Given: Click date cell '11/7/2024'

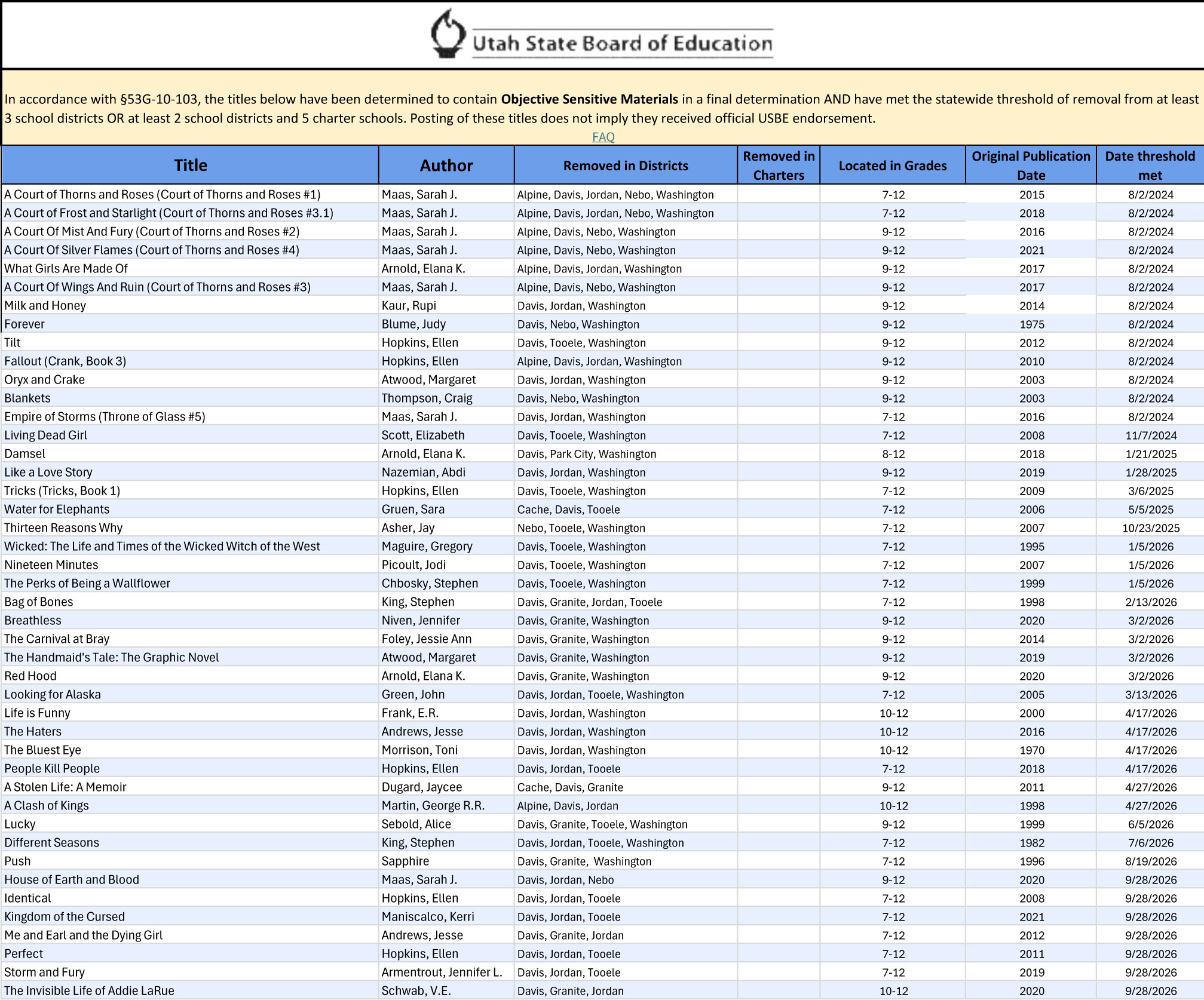Looking at the screenshot, I should pos(1150,435).
